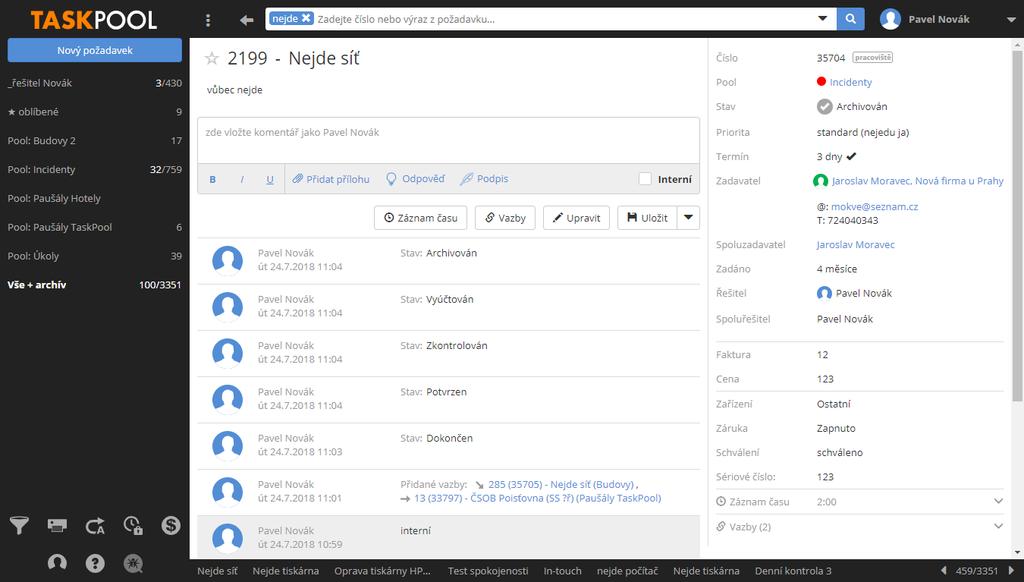Tick the Interní checkbox
The width and height of the screenshot is (1024, 582).
pyautogui.click(x=645, y=179)
